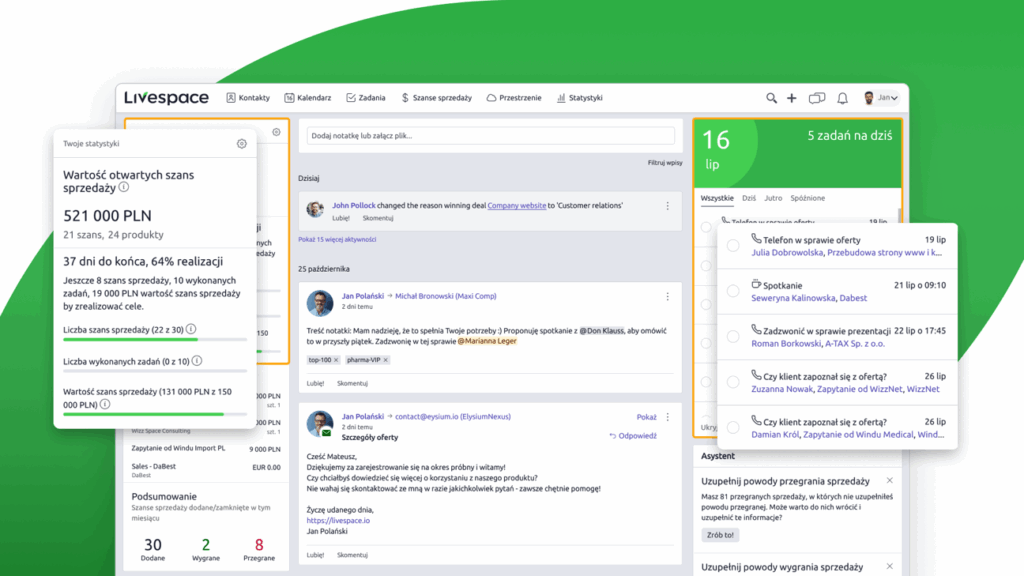Open the search magnifier in top bar

[x=770, y=97]
